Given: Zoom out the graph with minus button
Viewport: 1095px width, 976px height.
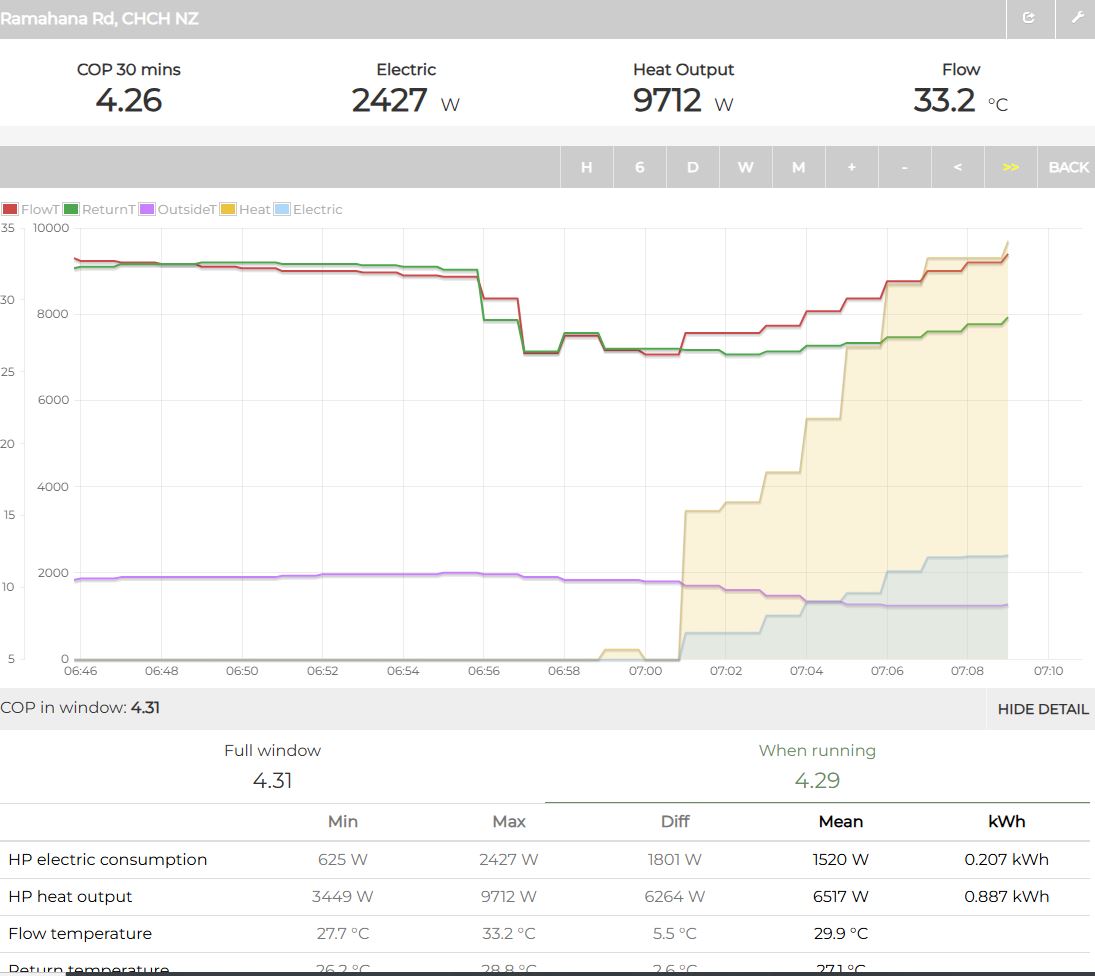Looking at the screenshot, I should coord(904,167).
